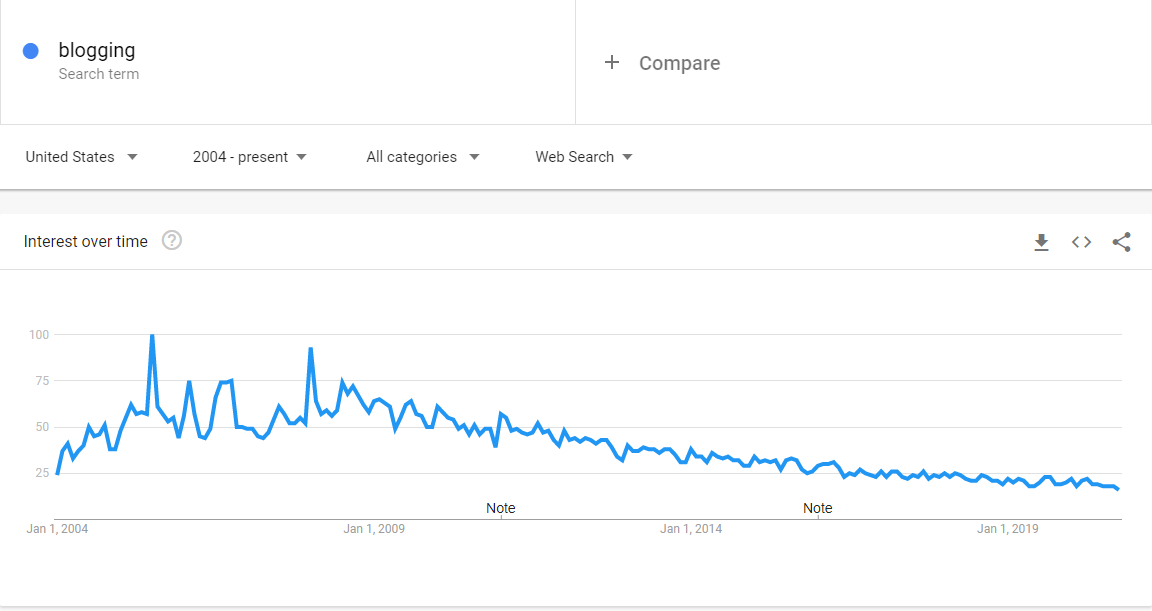Click the Jan 1, 2014 axis label
The height and width of the screenshot is (611, 1152).
[691, 529]
